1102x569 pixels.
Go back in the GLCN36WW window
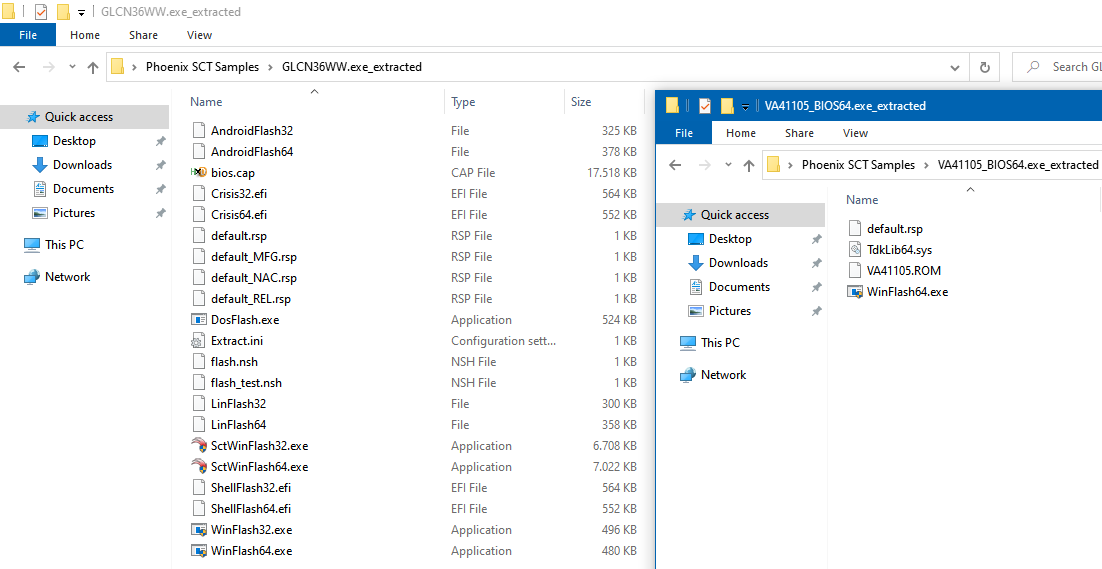coord(19,67)
